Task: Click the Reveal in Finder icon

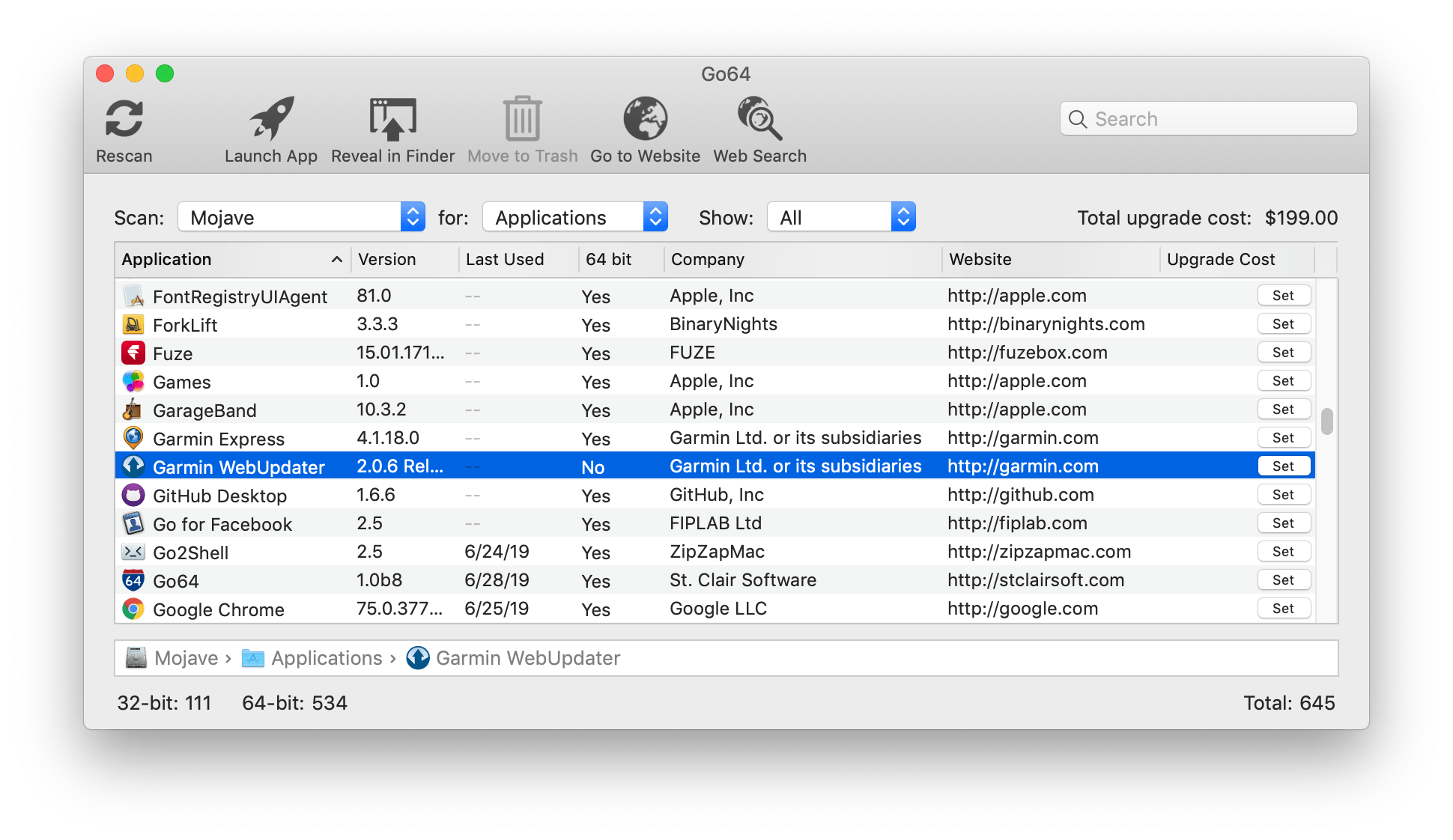Action: pyautogui.click(x=392, y=118)
